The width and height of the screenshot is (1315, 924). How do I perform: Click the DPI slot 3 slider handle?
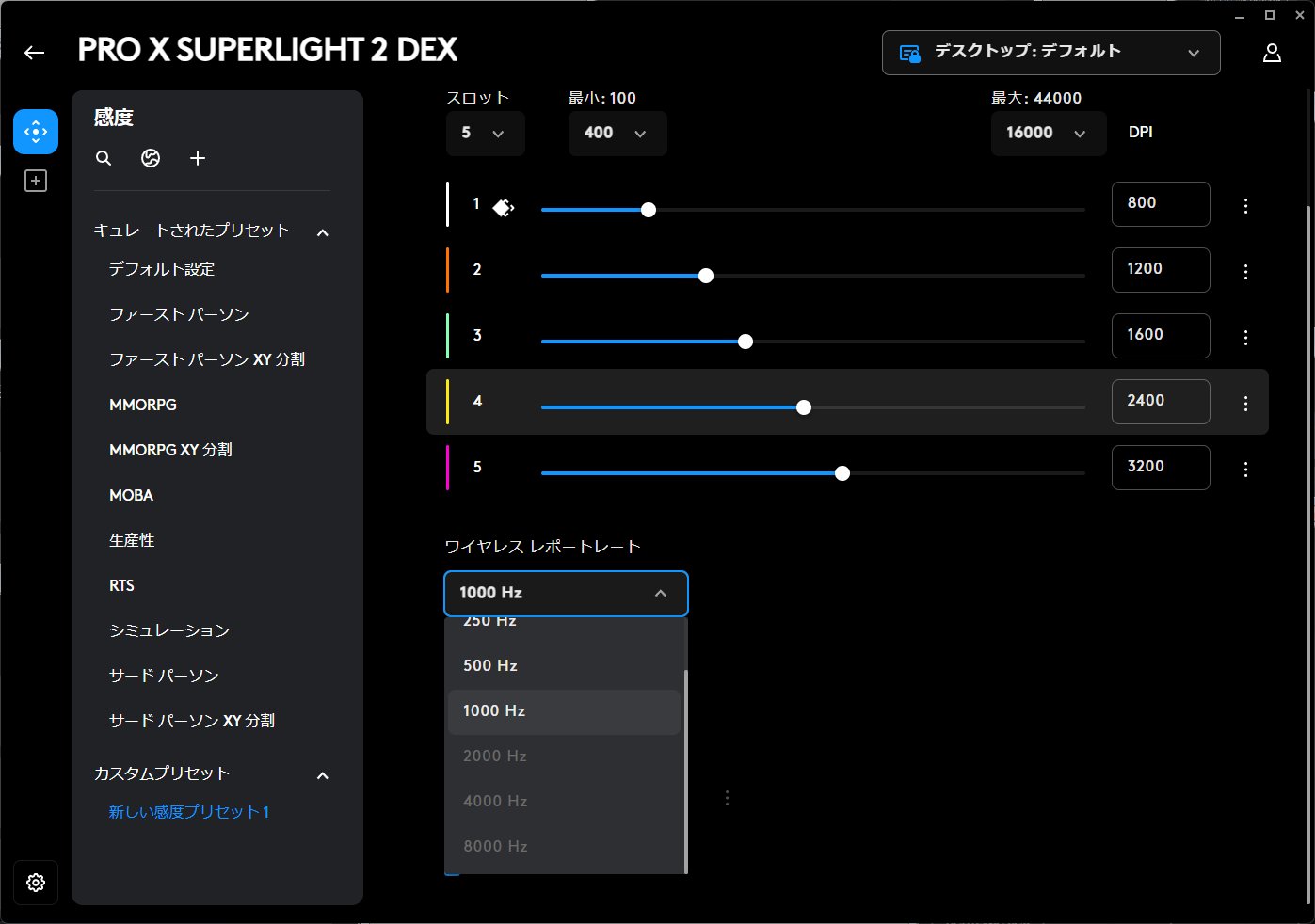[x=746, y=342]
